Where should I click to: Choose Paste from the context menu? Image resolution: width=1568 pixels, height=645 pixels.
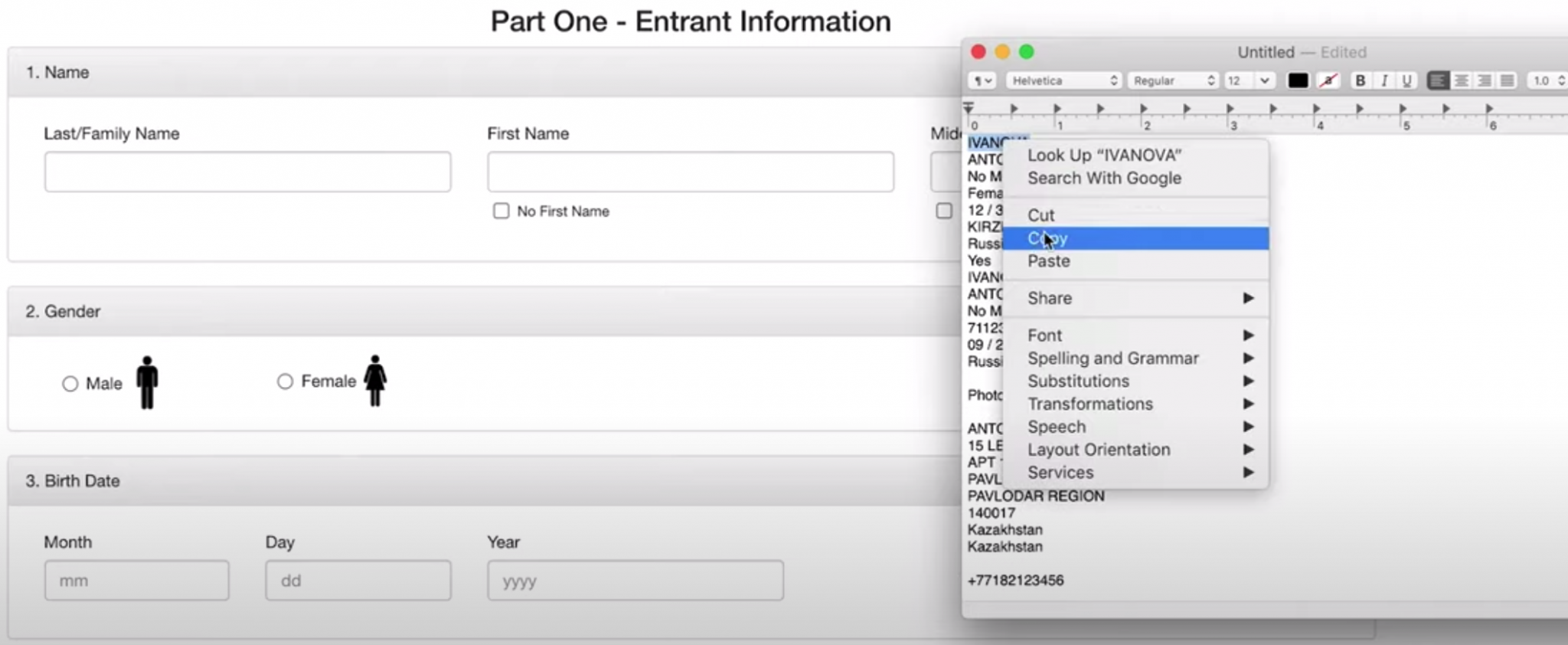[x=1049, y=261]
